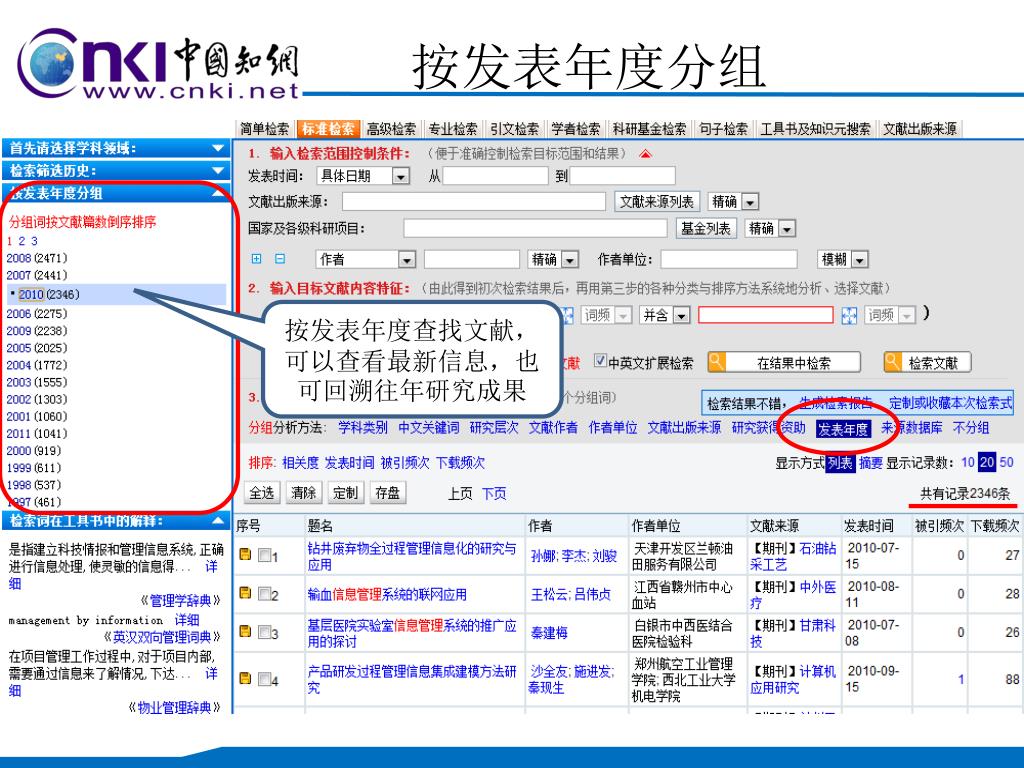
Task: Click the yellow document icon for result 4
Action: tap(245, 680)
